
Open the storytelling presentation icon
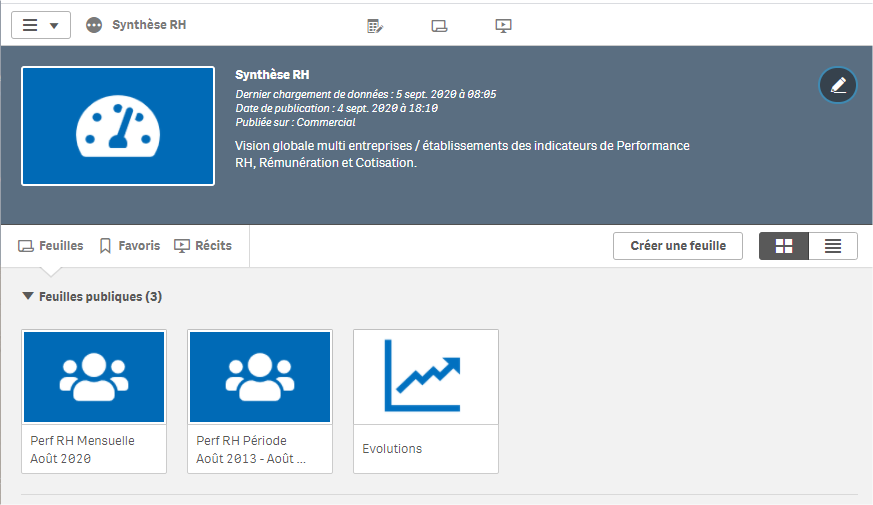[x=504, y=25]
